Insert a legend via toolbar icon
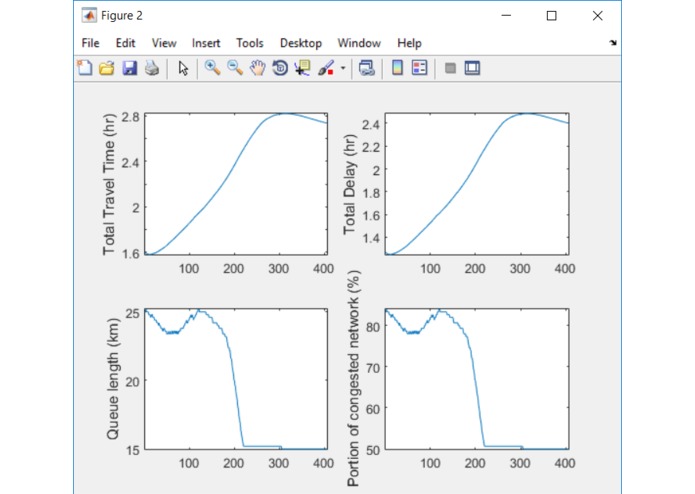The image size is (695, 494). coord(419,68)
